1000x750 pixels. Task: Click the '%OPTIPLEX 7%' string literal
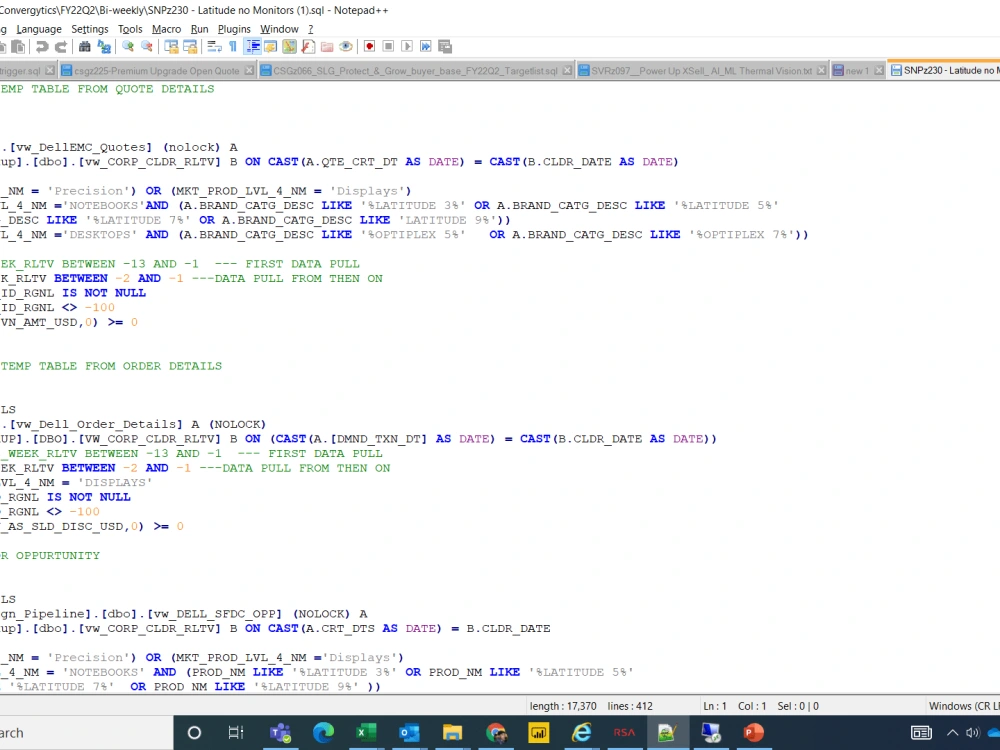[x=741, y=235]
